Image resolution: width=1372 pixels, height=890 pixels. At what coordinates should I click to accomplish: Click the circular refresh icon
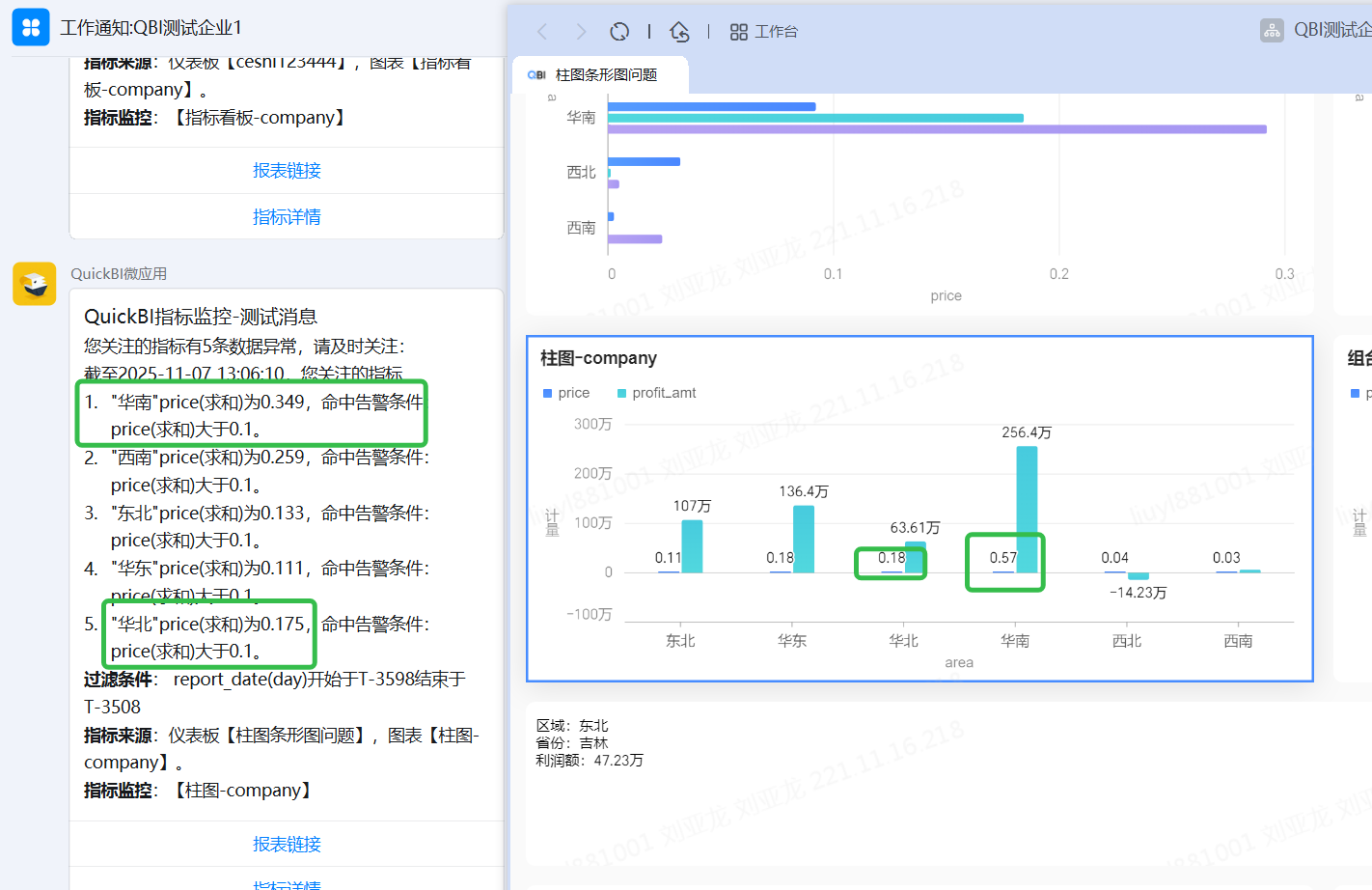(619, 32)
